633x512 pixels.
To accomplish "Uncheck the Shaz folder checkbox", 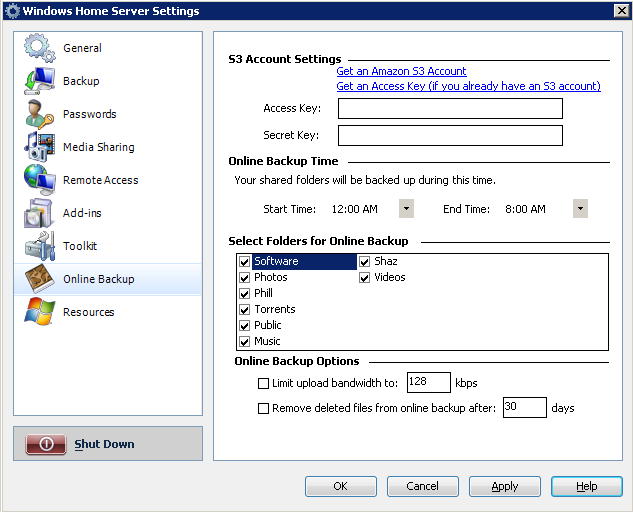I will pyautogui.click(x=365, y=262).
